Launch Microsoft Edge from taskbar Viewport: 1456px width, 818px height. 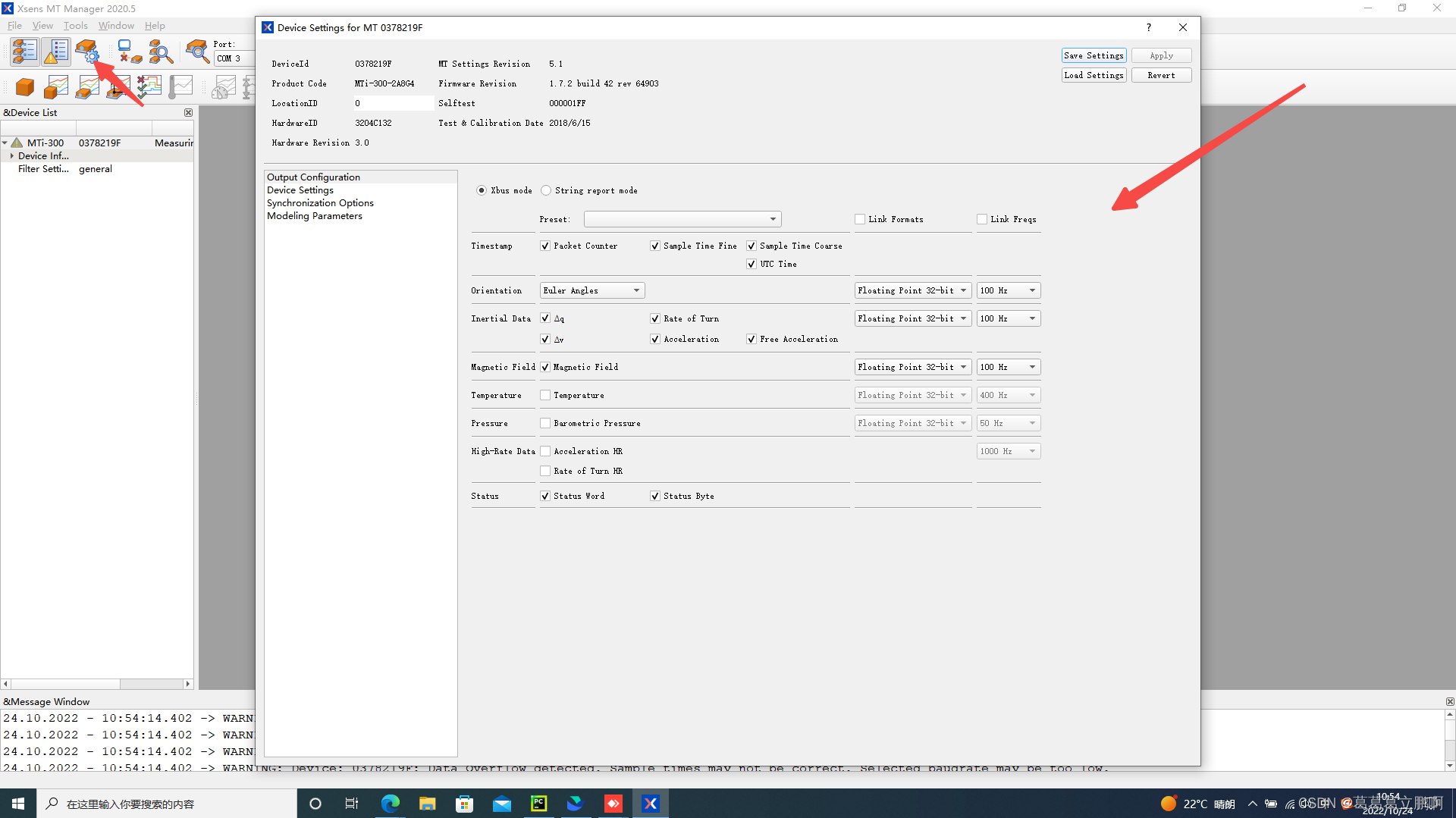click(391, 804)
